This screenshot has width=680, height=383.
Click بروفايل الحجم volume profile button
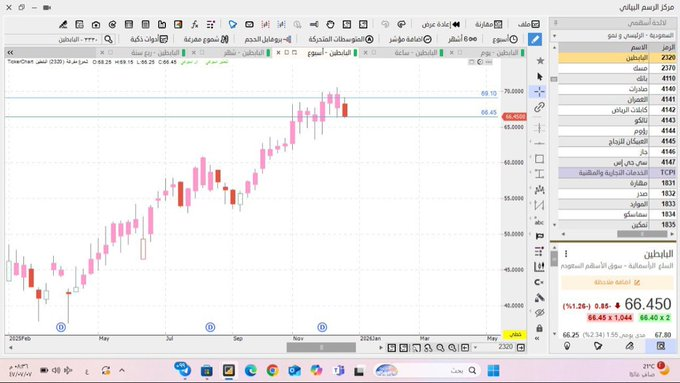268,39
